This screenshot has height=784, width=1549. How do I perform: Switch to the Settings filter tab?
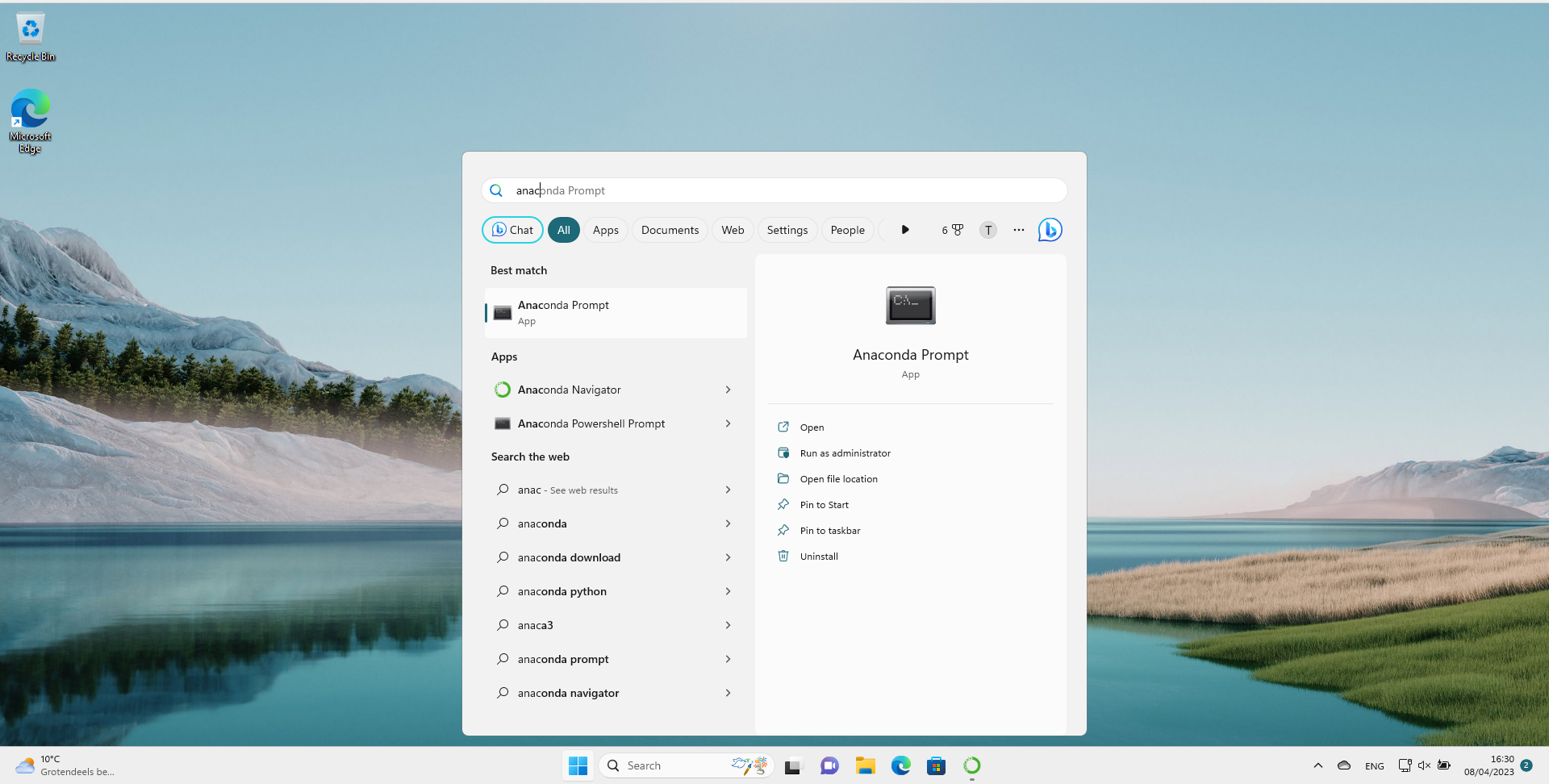[787, 230]
